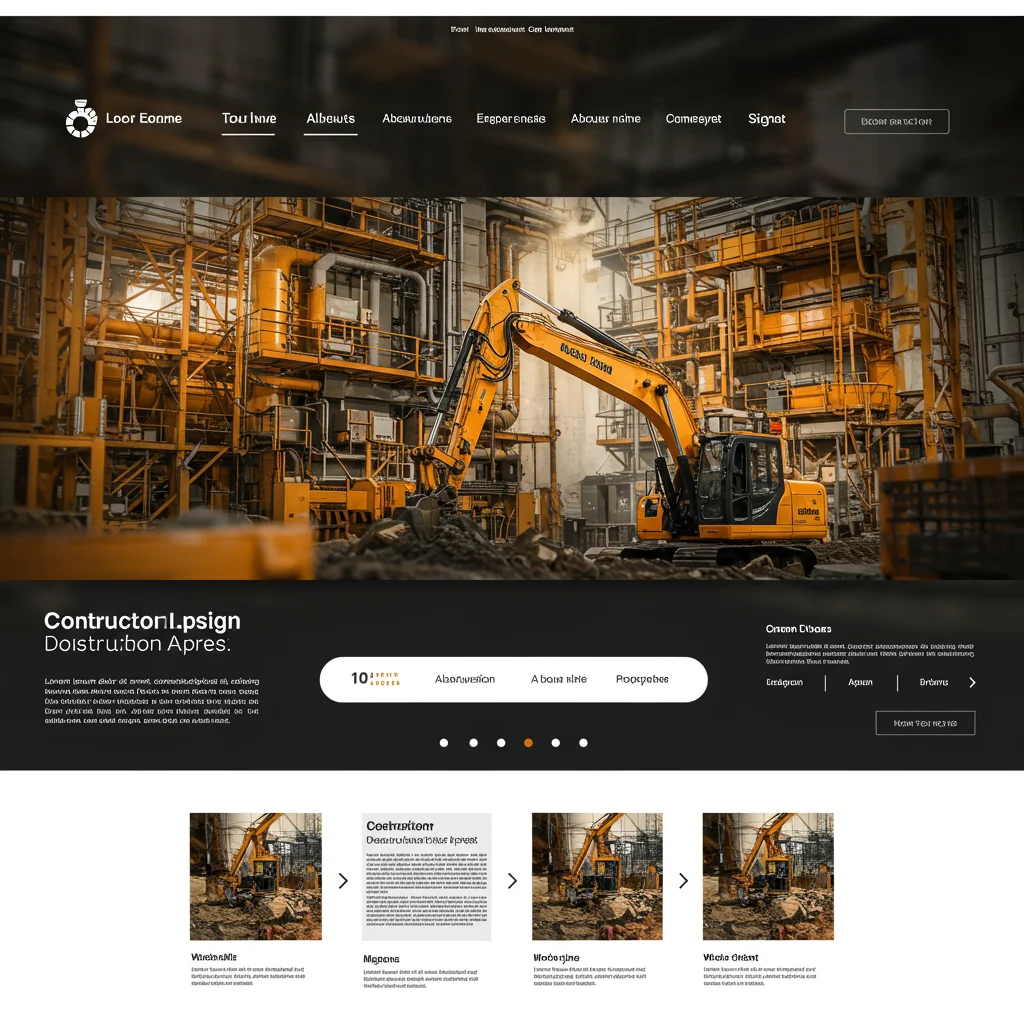Click the 'Apren' link under 'Oraen Dibers'

[860, 683]
